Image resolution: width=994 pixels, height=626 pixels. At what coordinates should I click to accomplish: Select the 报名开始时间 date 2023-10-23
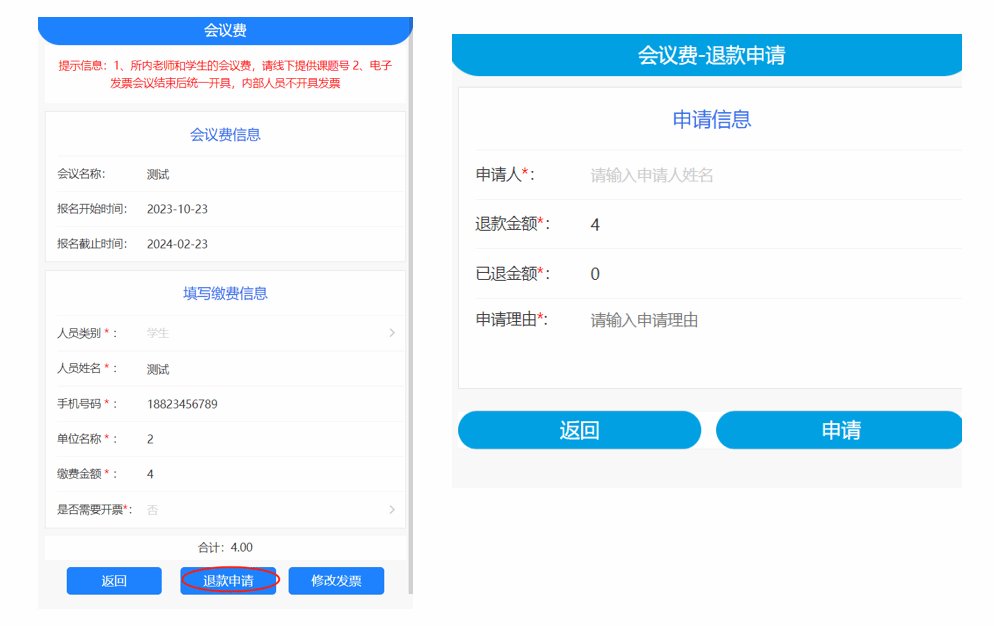(x=177, y=209)
